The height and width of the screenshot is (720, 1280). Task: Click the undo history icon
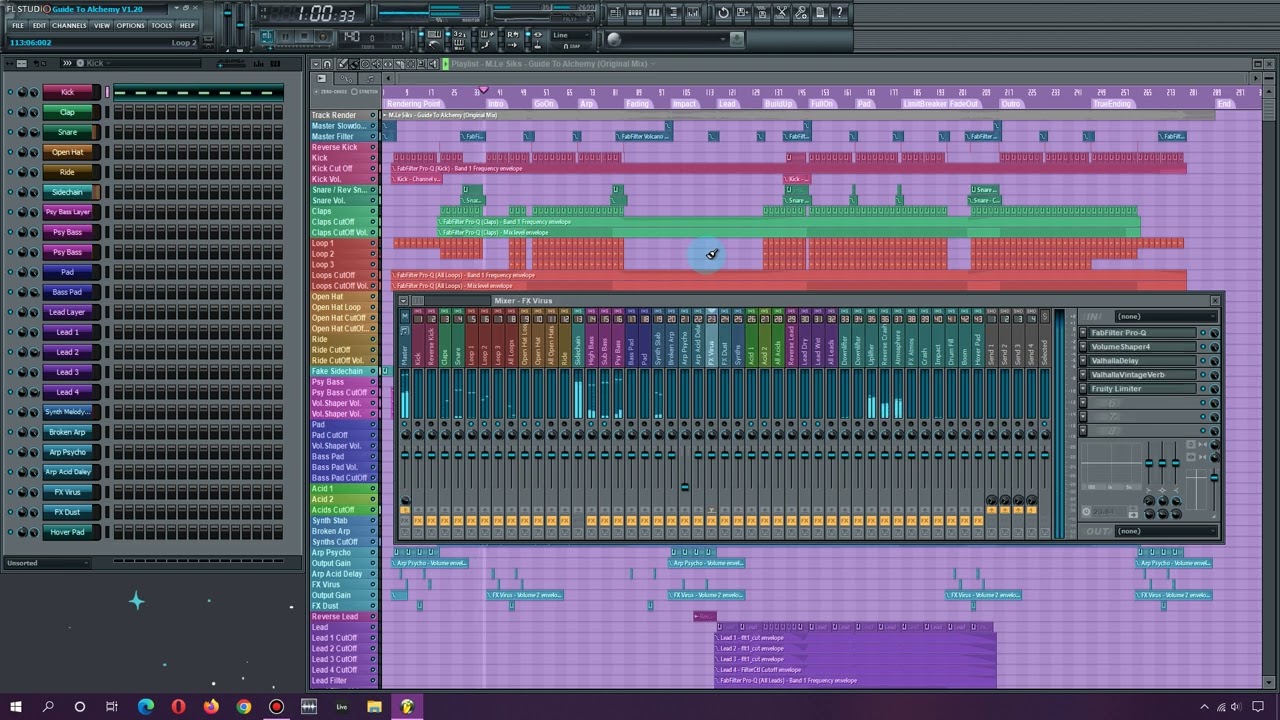coord(723,13)
